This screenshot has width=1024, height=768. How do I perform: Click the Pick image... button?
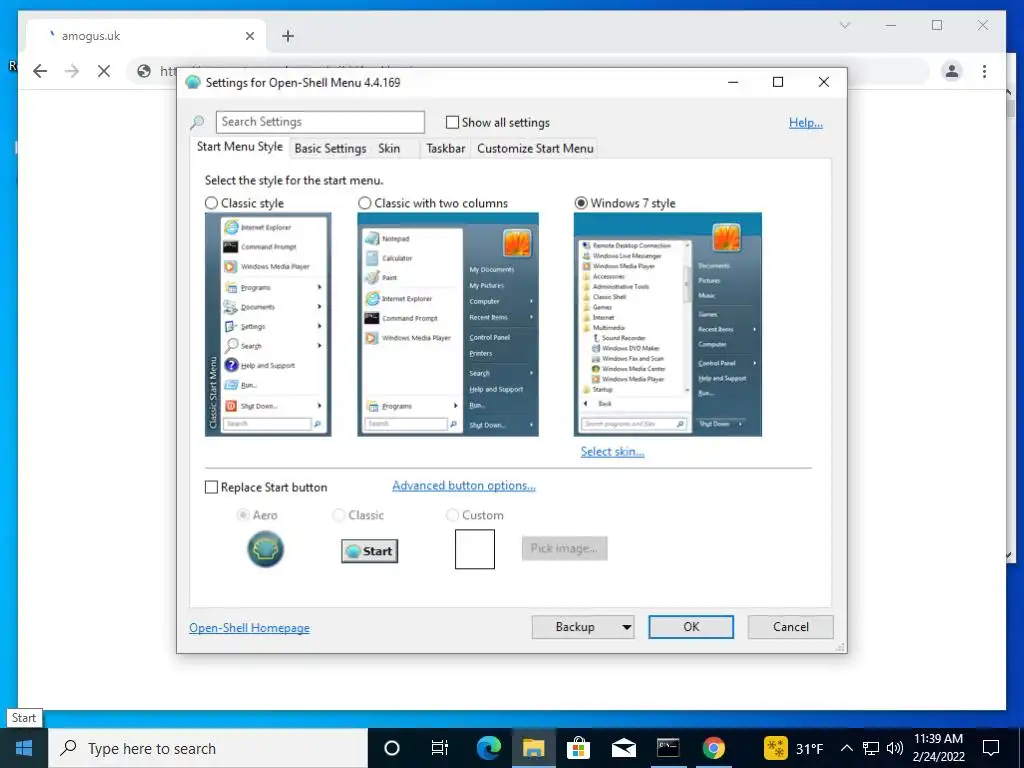564,549
